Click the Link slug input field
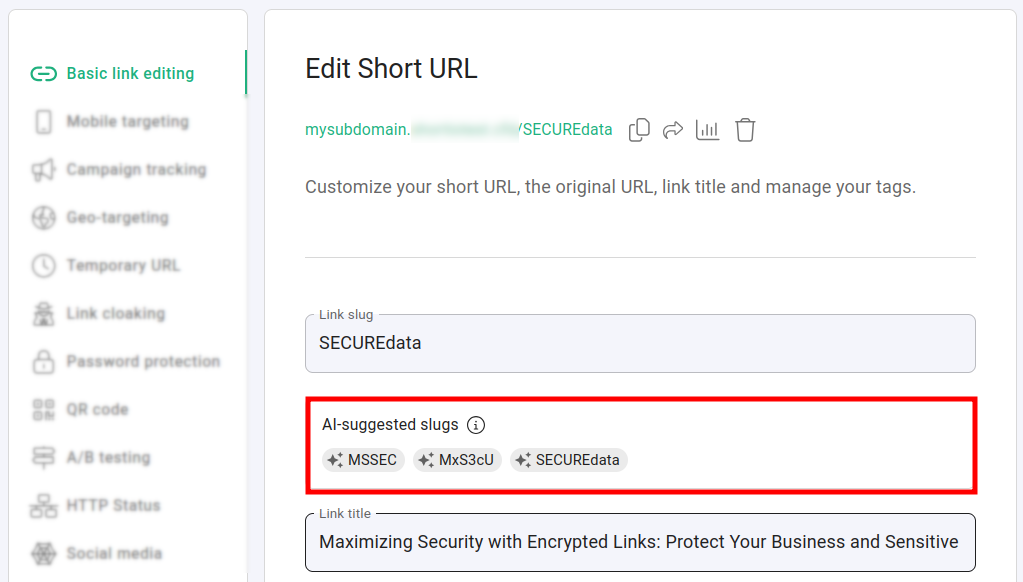Viewport: 1023px width, 582px height. click(640, 343)
